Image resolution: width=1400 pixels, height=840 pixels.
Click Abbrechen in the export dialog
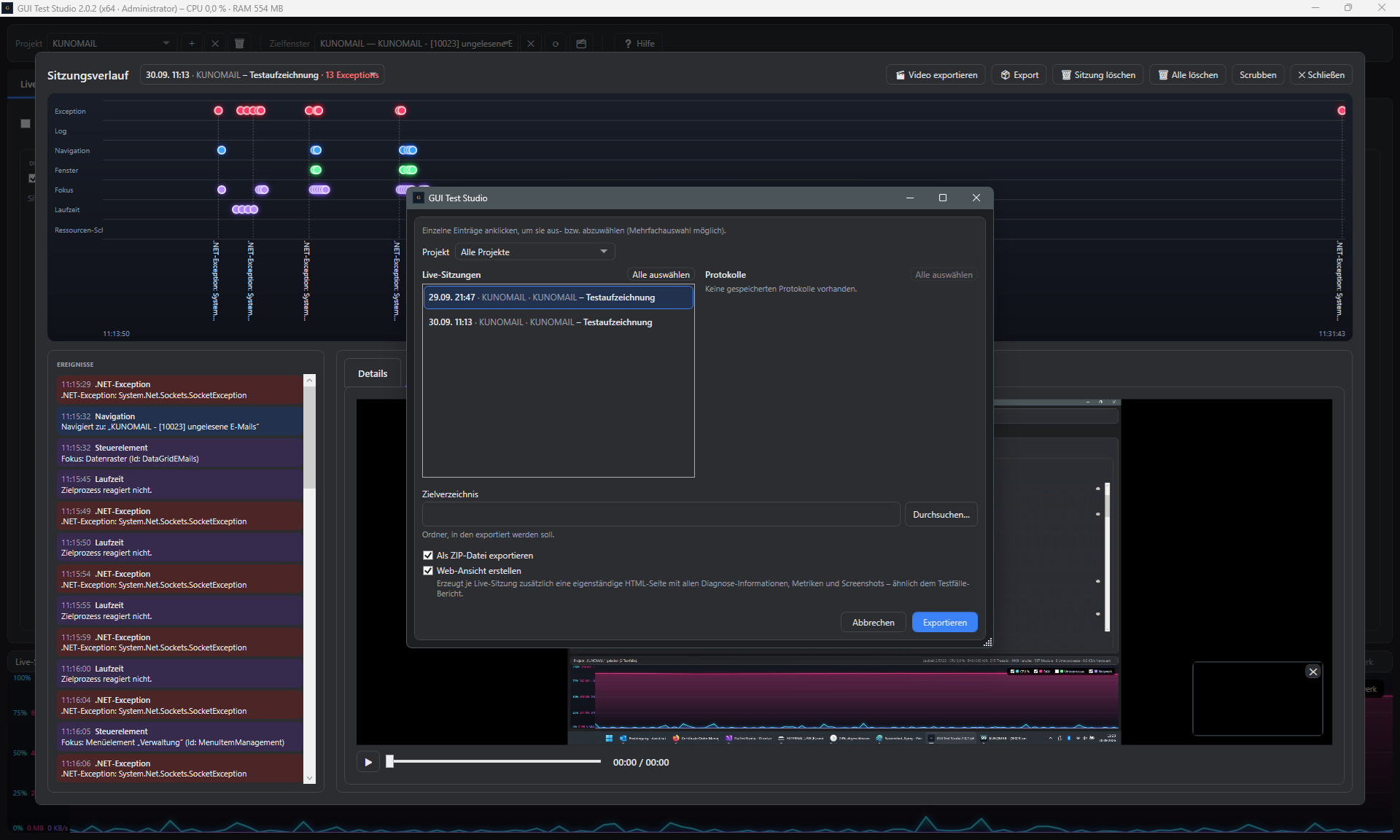click(x=874, y=622)
